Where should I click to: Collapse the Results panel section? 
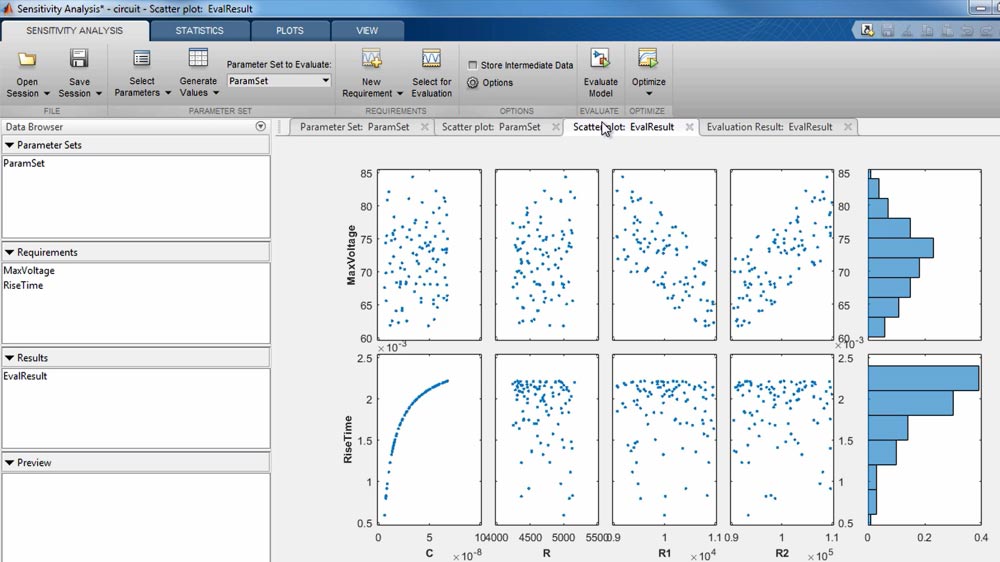[10, 358]
